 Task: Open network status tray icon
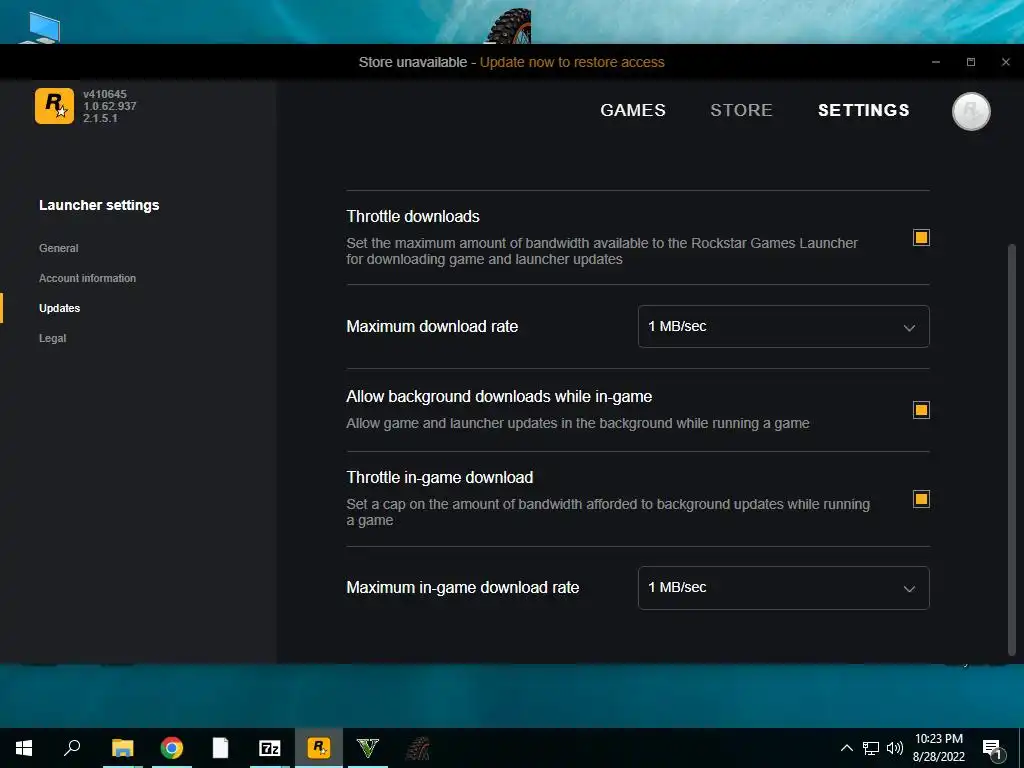871,748
